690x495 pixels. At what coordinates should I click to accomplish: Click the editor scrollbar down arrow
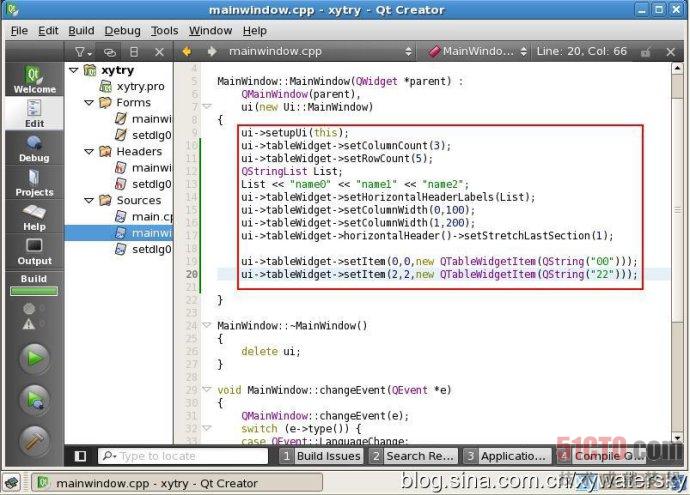(678, 438)
